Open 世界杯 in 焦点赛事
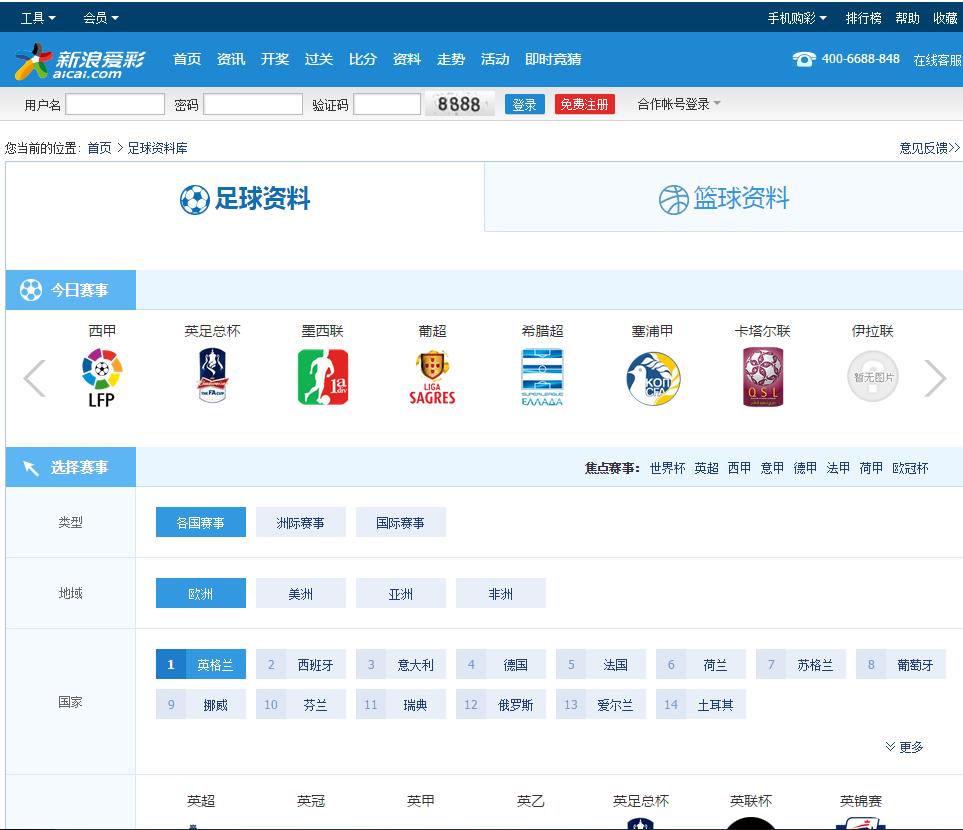 point(667,468)
